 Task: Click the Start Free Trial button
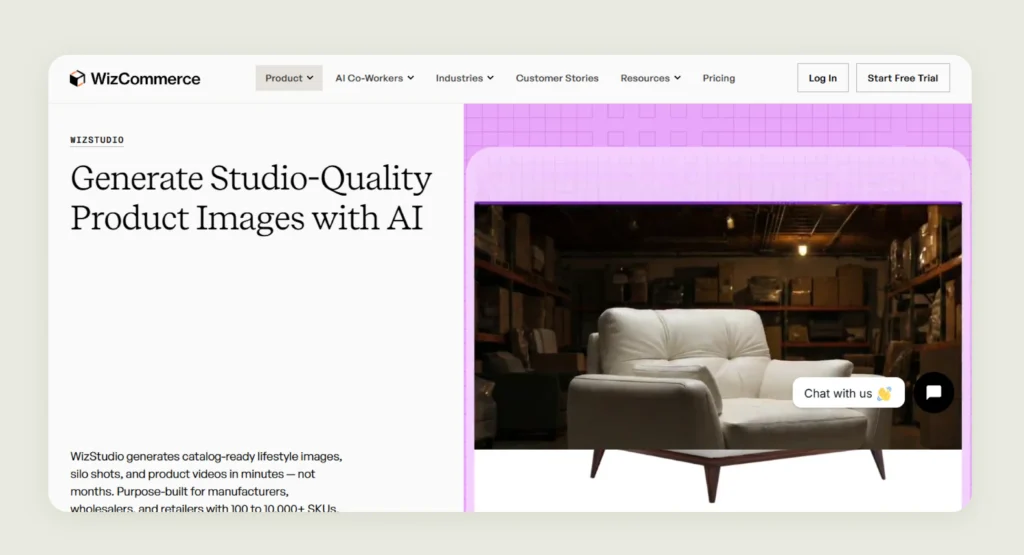(x=903, y=78)
